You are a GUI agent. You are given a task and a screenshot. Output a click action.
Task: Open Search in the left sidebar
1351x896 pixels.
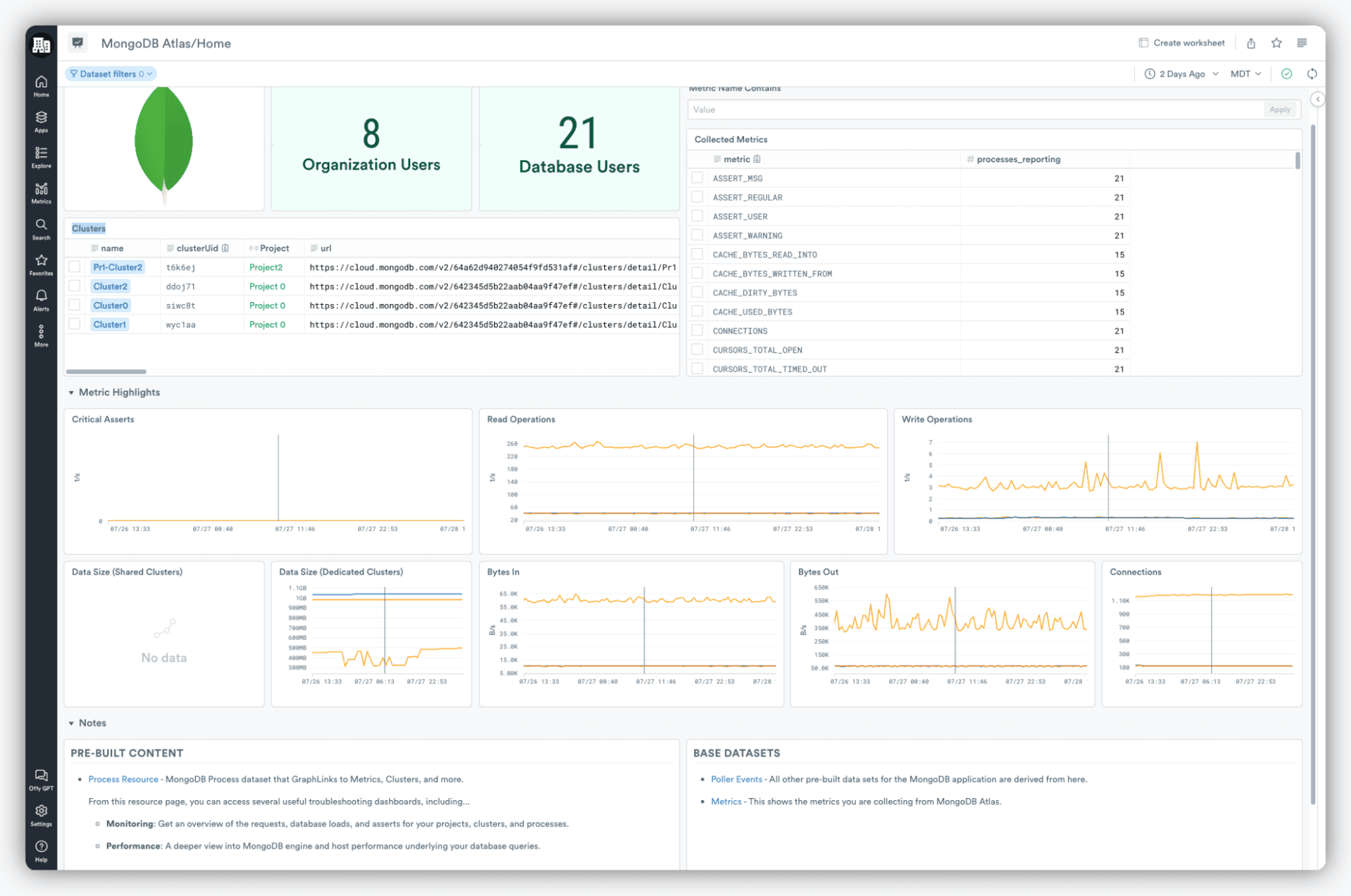click(41, 228)
